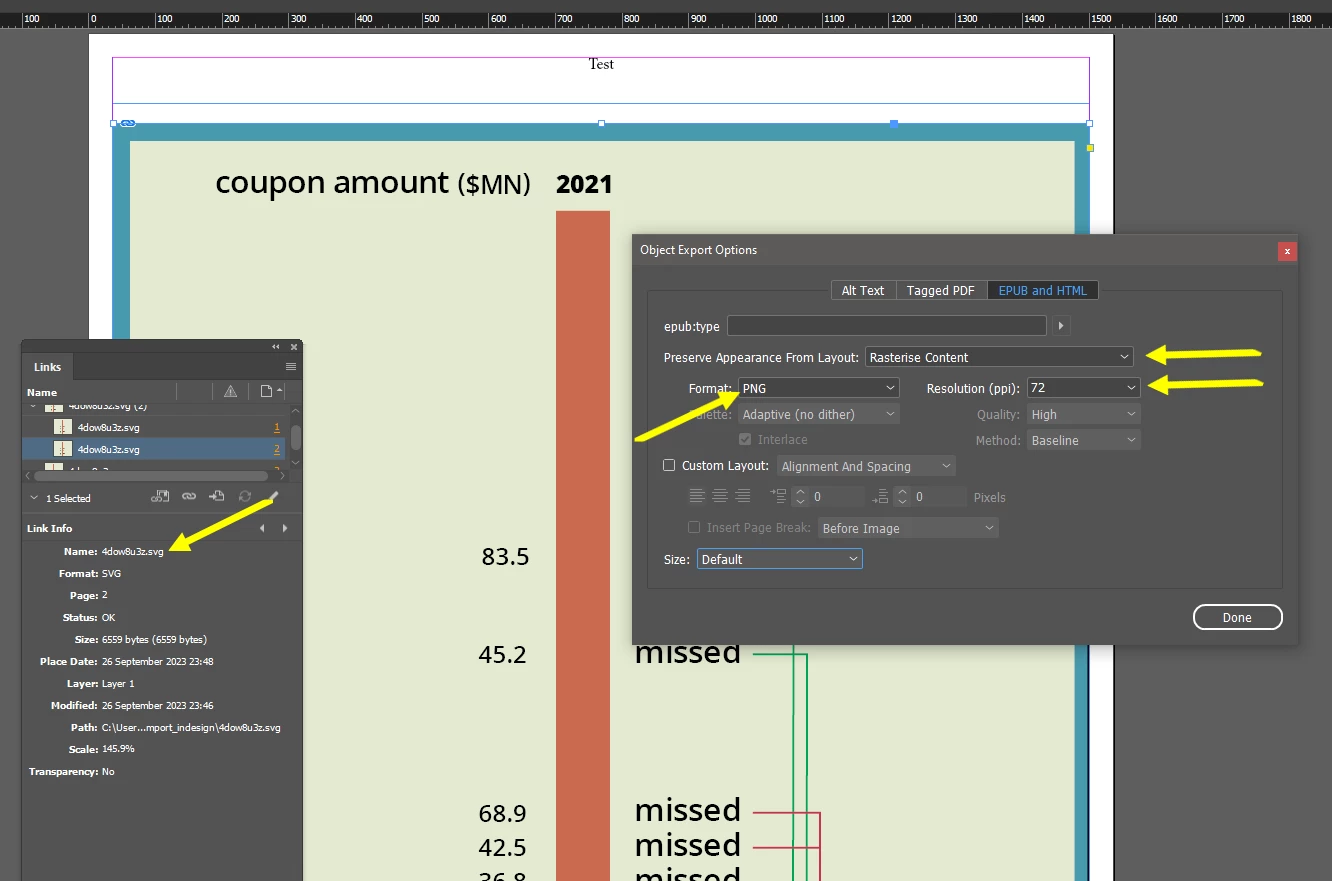Open the Before Image dropdown
This screenshot has height=881, width=1332.
tap(908, 528)
